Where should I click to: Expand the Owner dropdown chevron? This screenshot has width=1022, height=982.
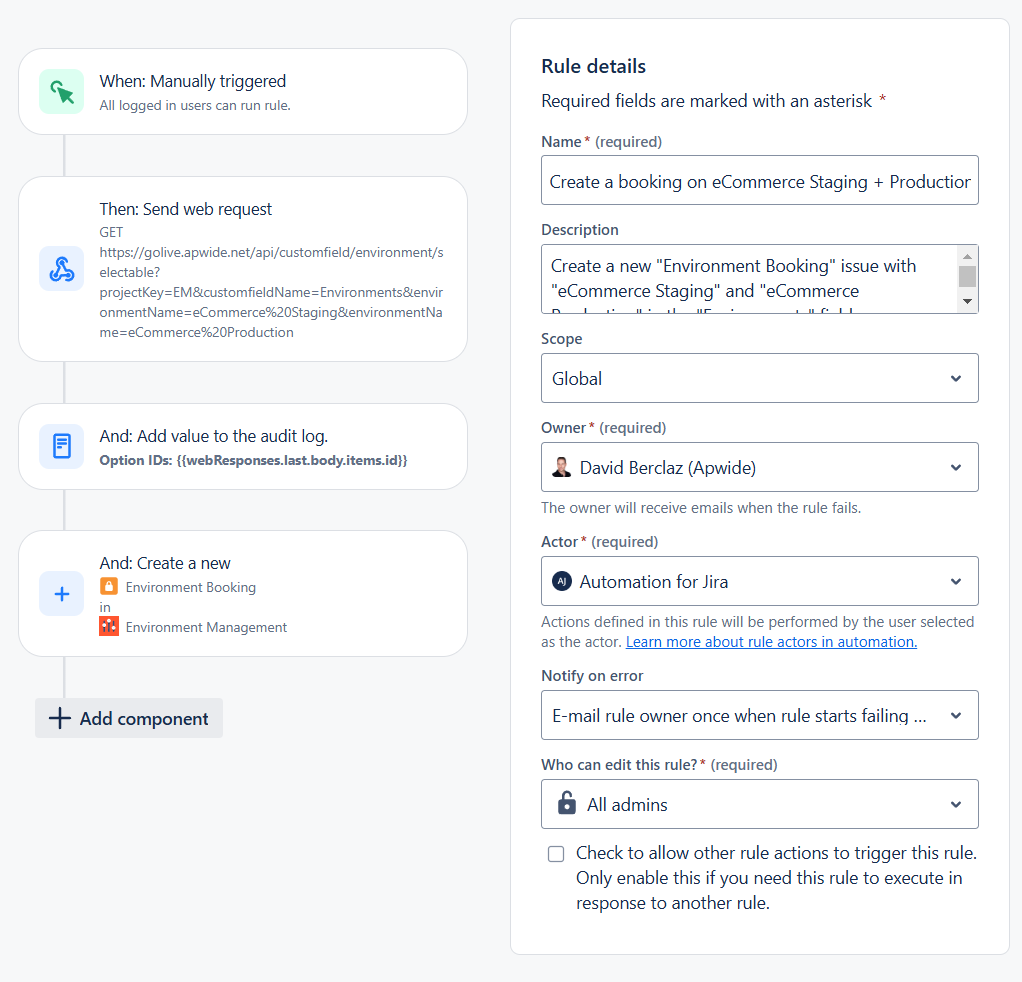[956, 467]
